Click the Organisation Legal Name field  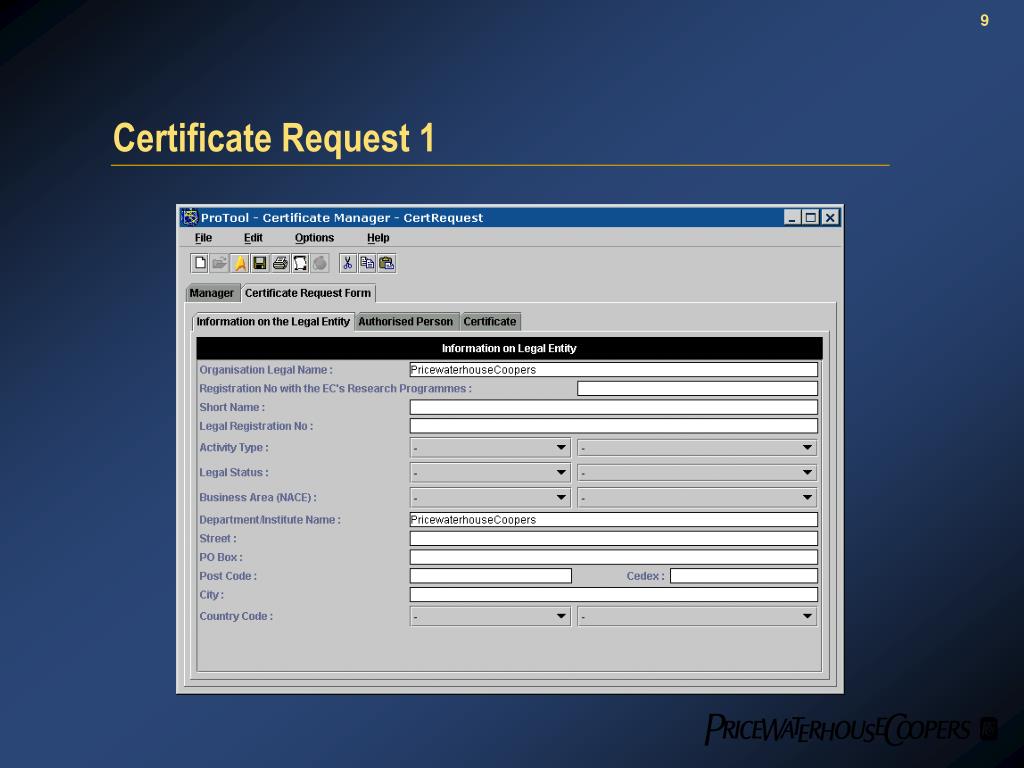[614, 370]
